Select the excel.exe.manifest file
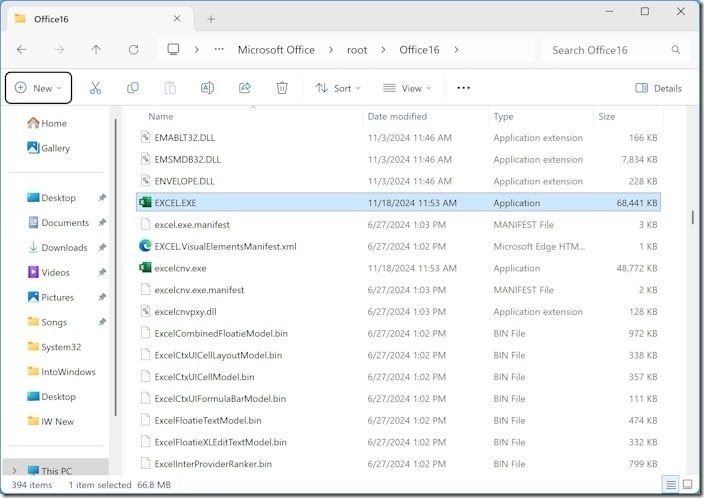Viewport: 704px width, 498px height. [398, 225]
